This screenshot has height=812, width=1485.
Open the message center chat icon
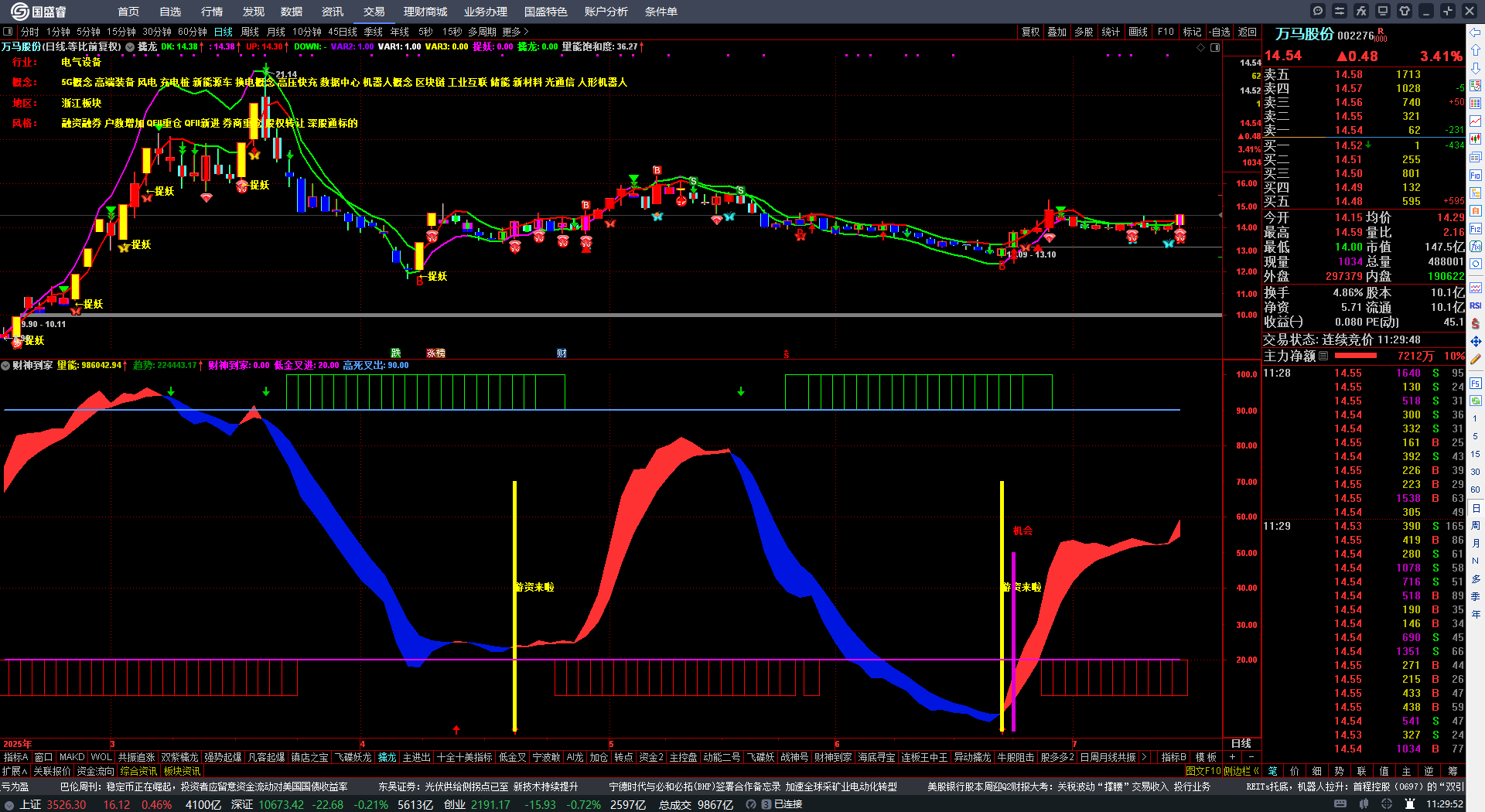1318,11
